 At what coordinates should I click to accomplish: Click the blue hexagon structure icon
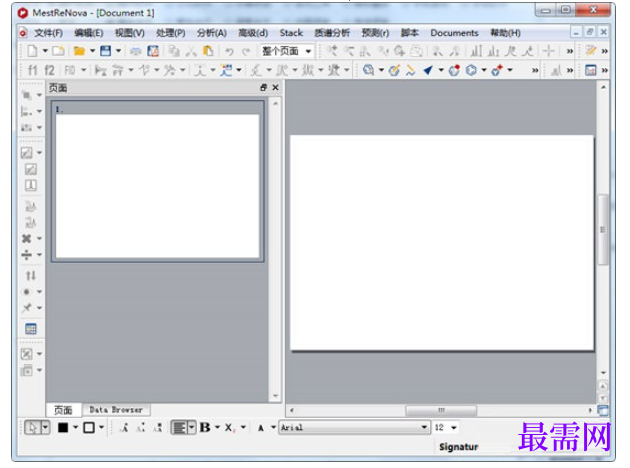[x=471, y=70]
